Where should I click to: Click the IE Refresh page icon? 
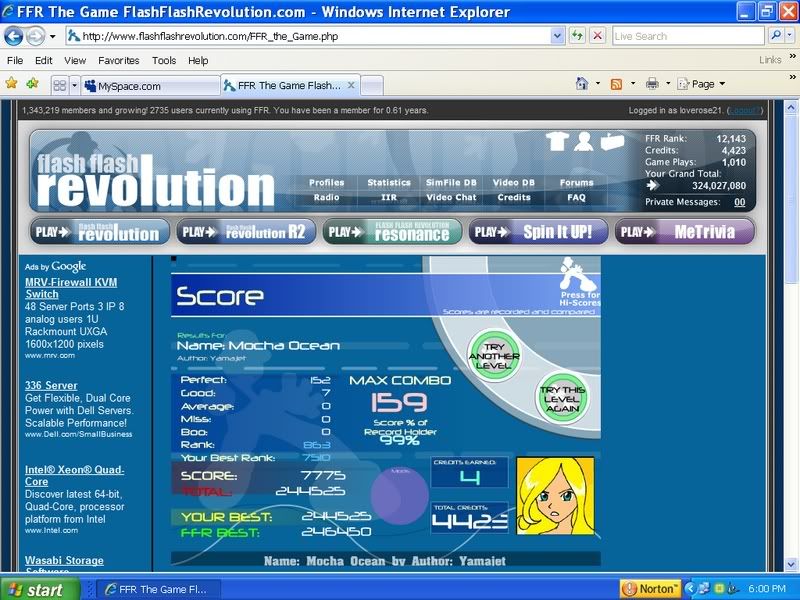(x=577, y=36)
